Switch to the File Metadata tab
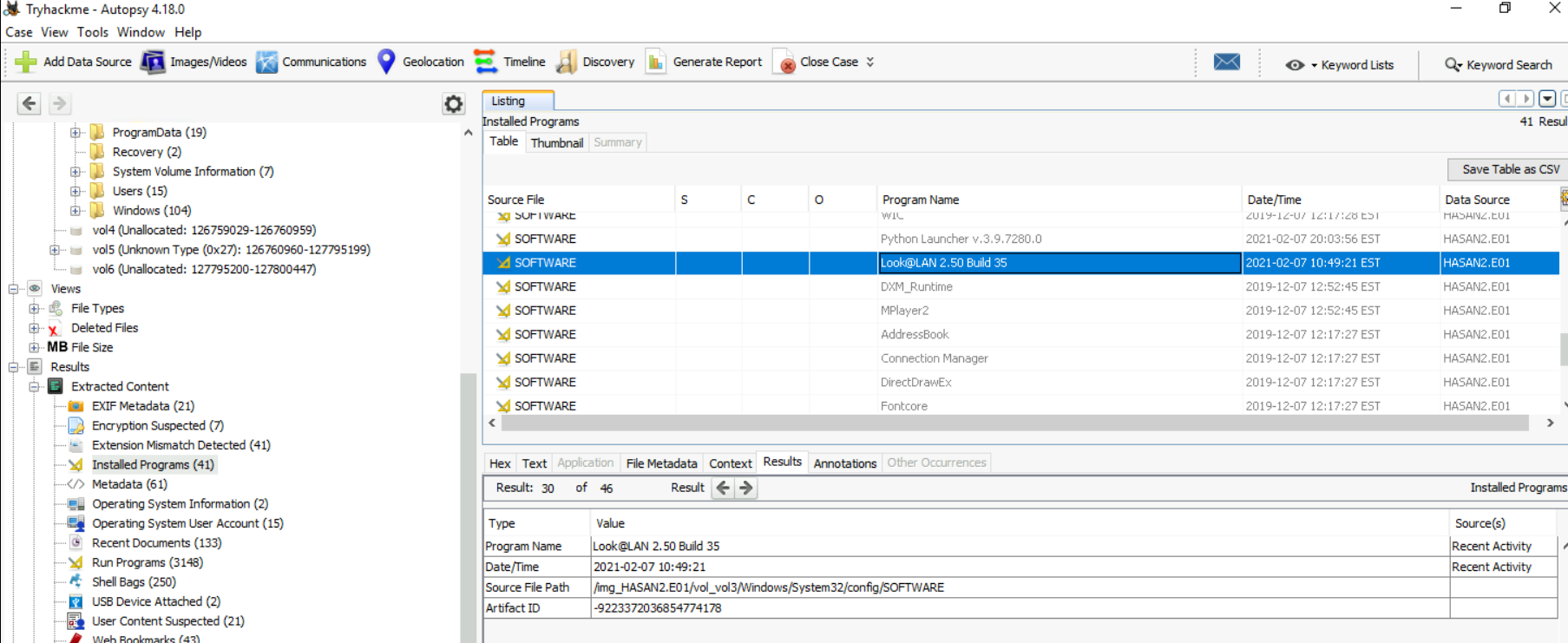Image resolution: width=1568 pixels, height=643 pixels. point(661,463)
